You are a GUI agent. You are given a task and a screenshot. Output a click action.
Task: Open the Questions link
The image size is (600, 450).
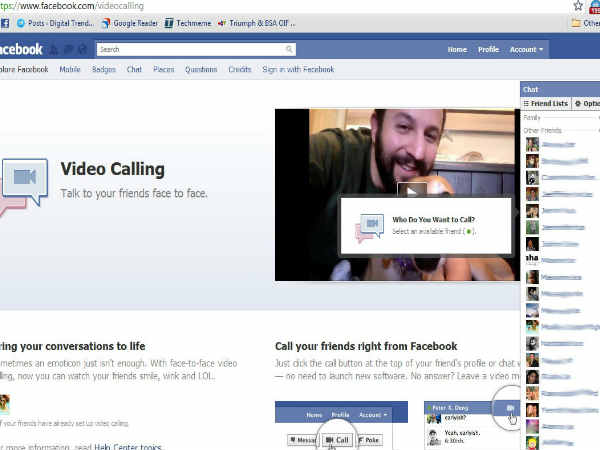[x=200, y=70]
